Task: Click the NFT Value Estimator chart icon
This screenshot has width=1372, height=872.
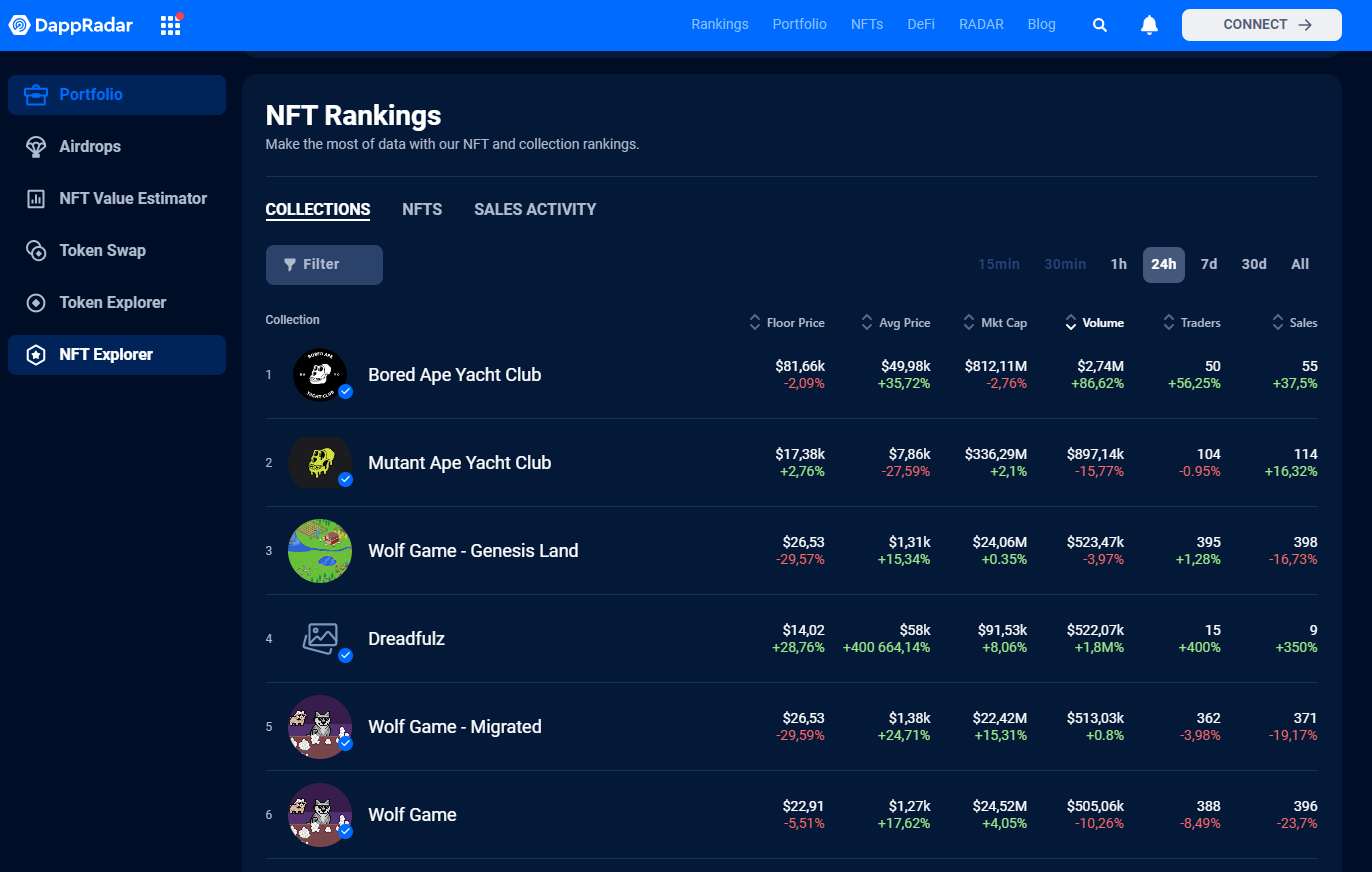Action: click(36, 199)
